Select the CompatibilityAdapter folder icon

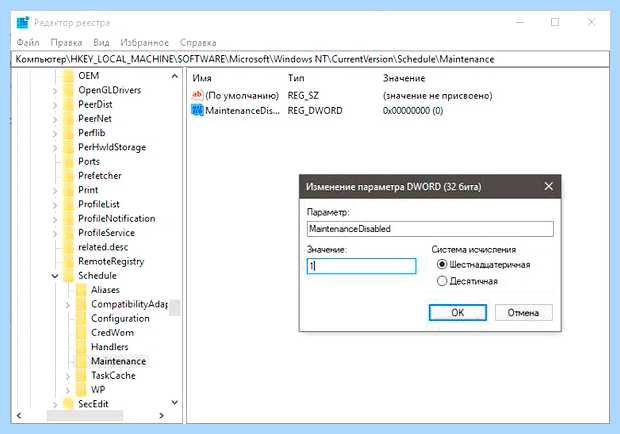[81, 304]
